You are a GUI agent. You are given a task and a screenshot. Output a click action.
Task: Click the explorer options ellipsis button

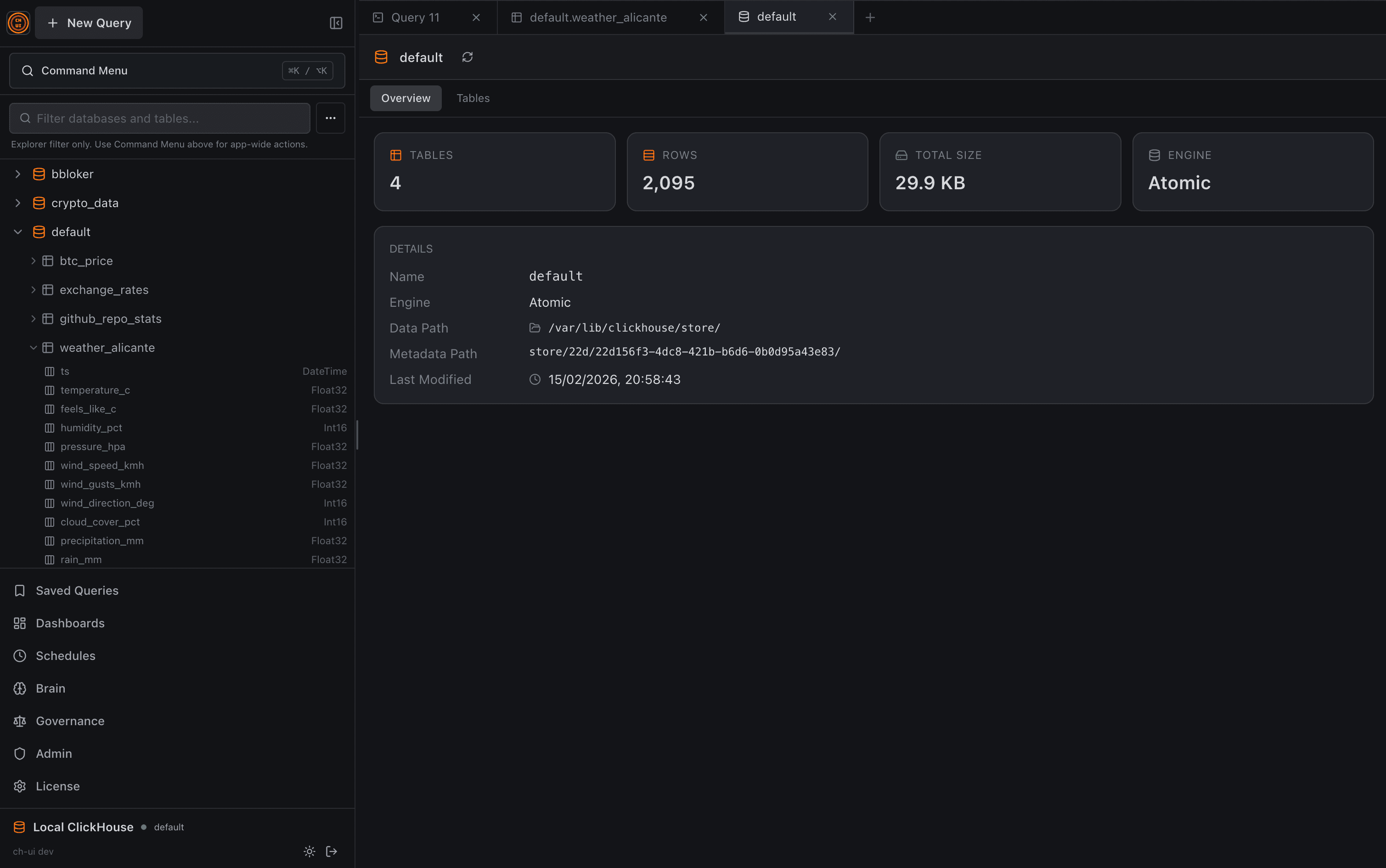pyautogui.click(x=330, y=118)
